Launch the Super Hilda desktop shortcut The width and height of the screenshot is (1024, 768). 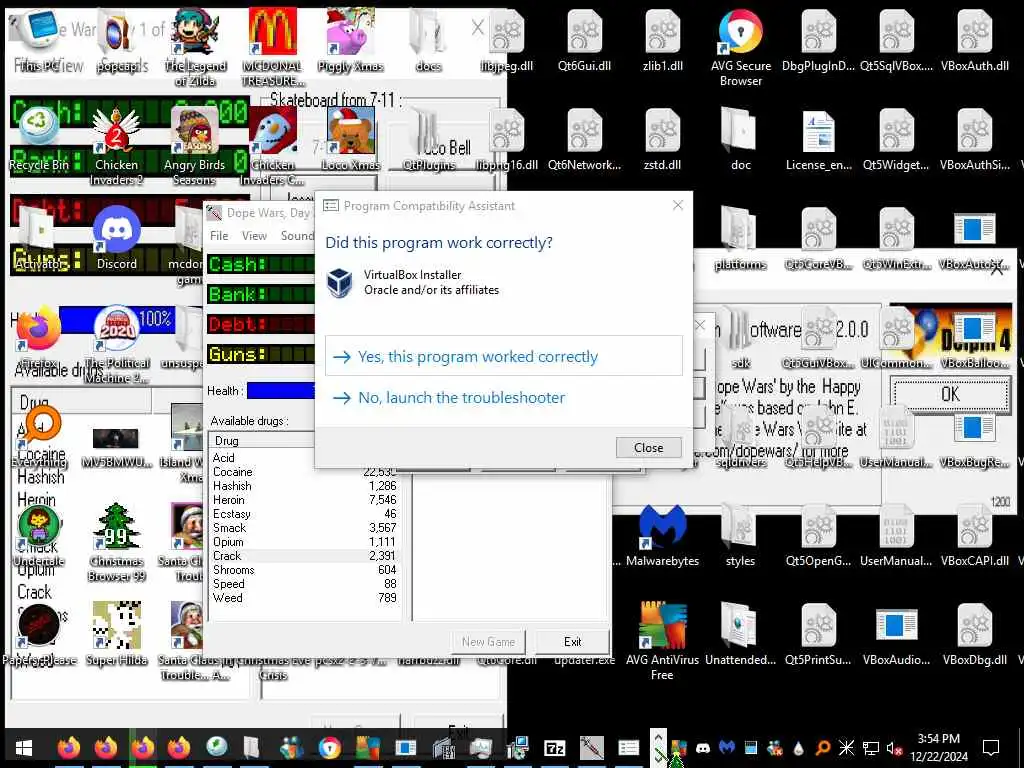[x=117, y=633]
